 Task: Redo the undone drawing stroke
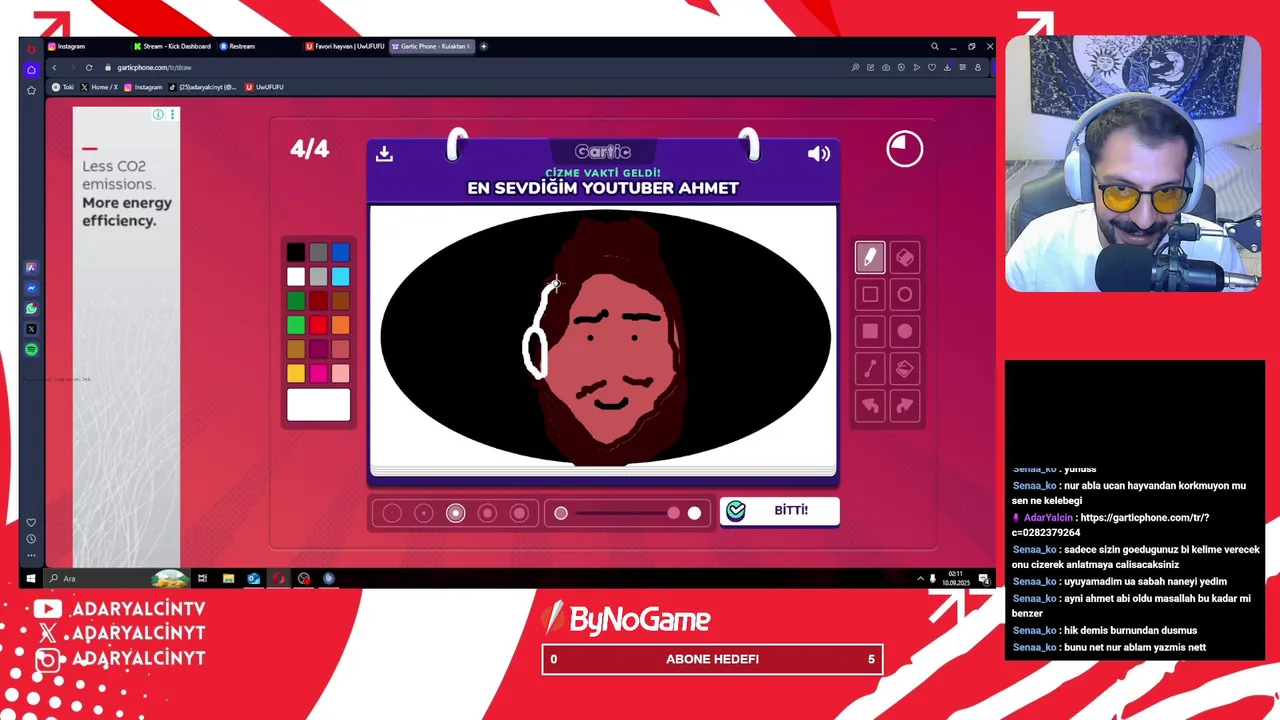point(905,405)
